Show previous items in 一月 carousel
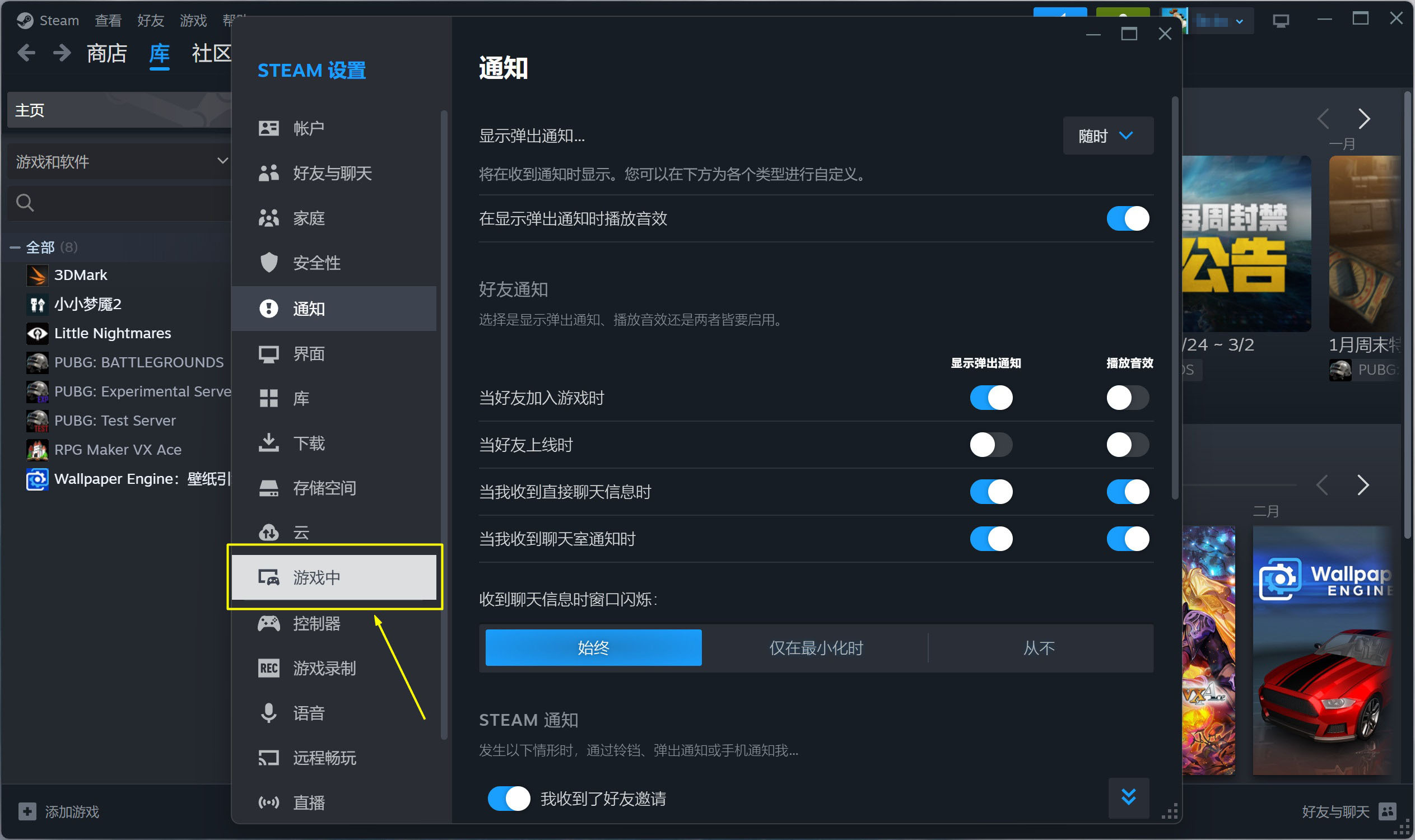This screenshot has height=840, width=1415. [1323, 119]
